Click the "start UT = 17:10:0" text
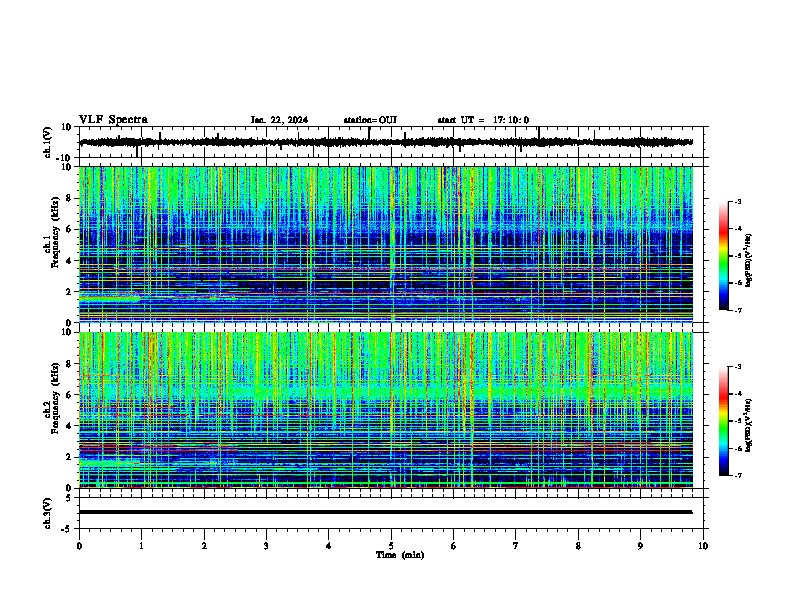Viewport: 792px width, 612px height. coord(483,120)
